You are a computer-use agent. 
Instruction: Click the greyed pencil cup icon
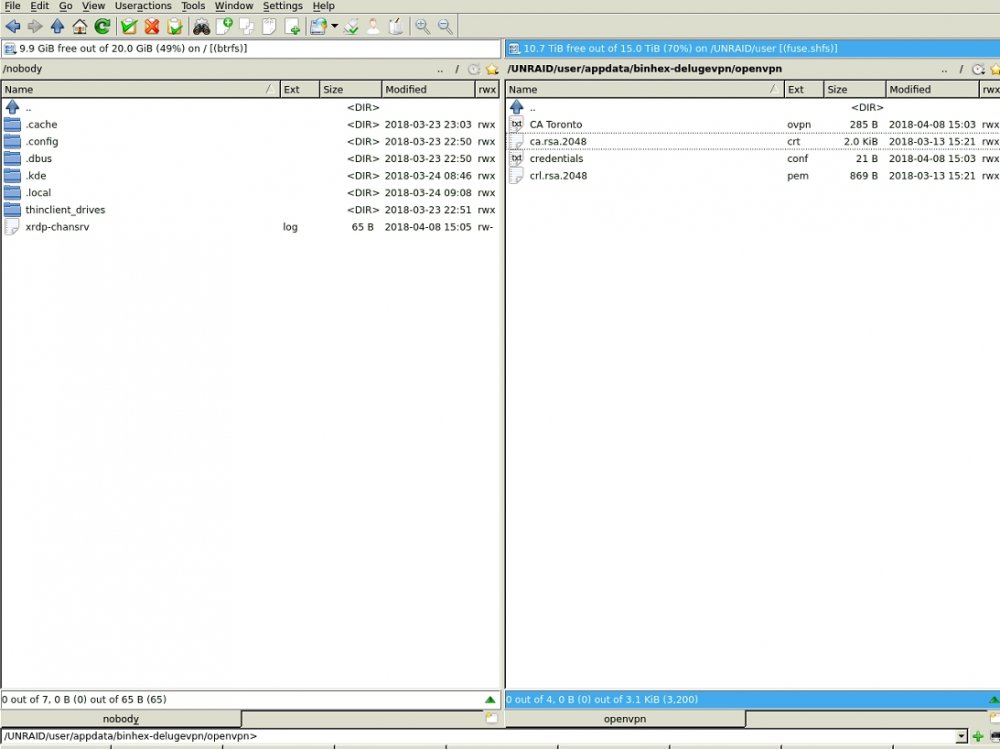395,26
